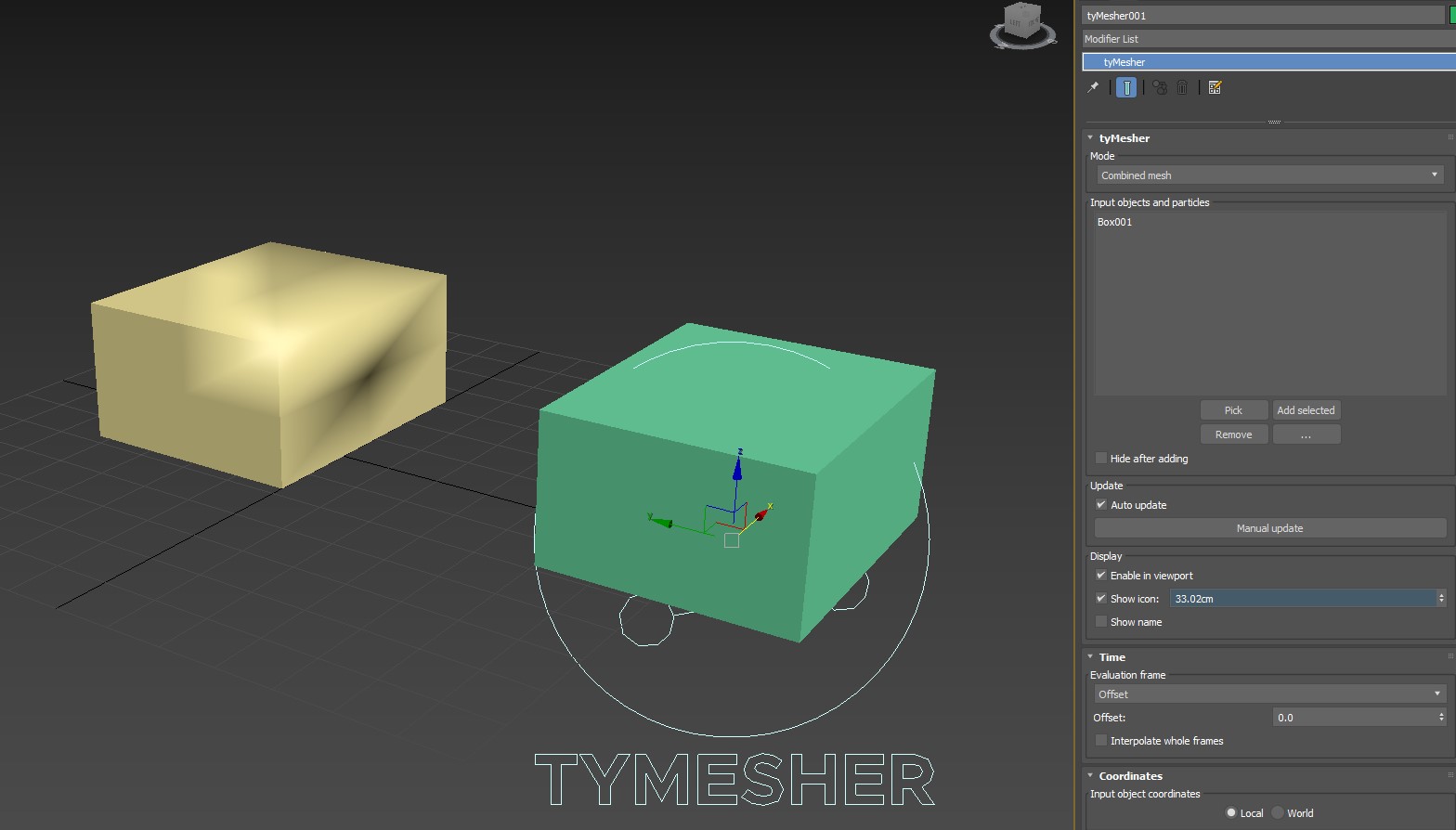Select the World coordinates radio button
Image resolution: width=1456 pixels, height=830 pixels.
coord(1279,813)
